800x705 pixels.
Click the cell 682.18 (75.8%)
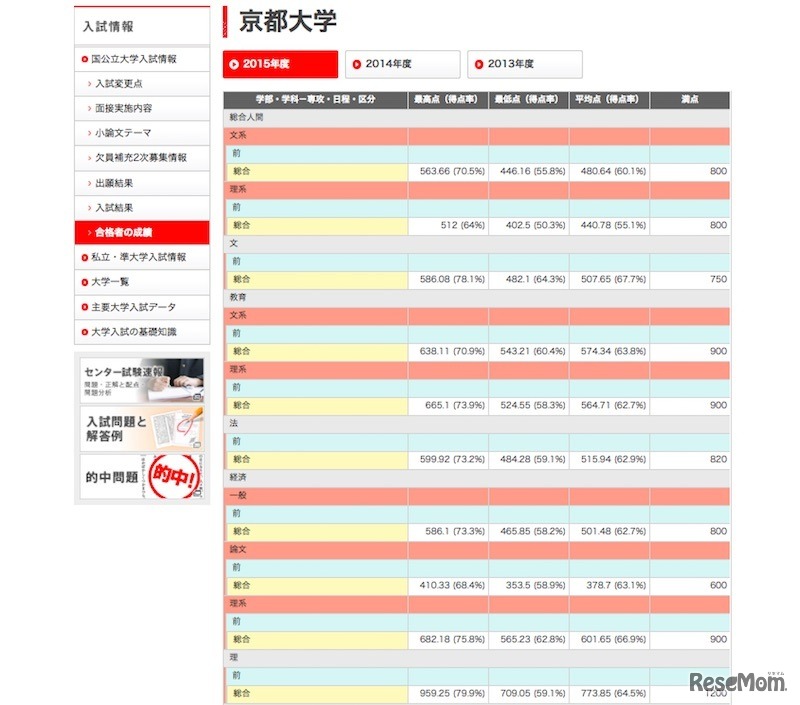click(448, 640)
